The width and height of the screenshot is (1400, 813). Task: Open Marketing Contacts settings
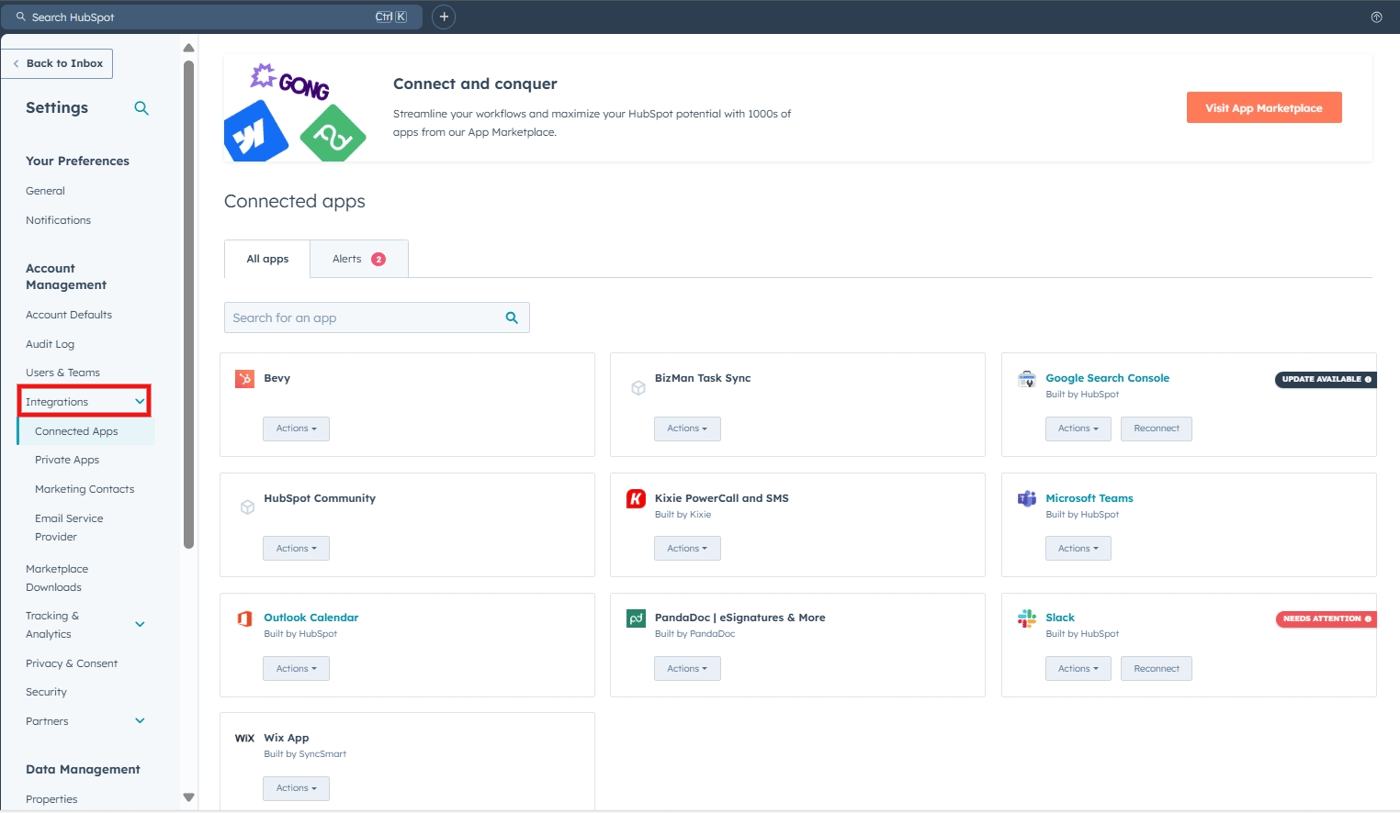84,489
